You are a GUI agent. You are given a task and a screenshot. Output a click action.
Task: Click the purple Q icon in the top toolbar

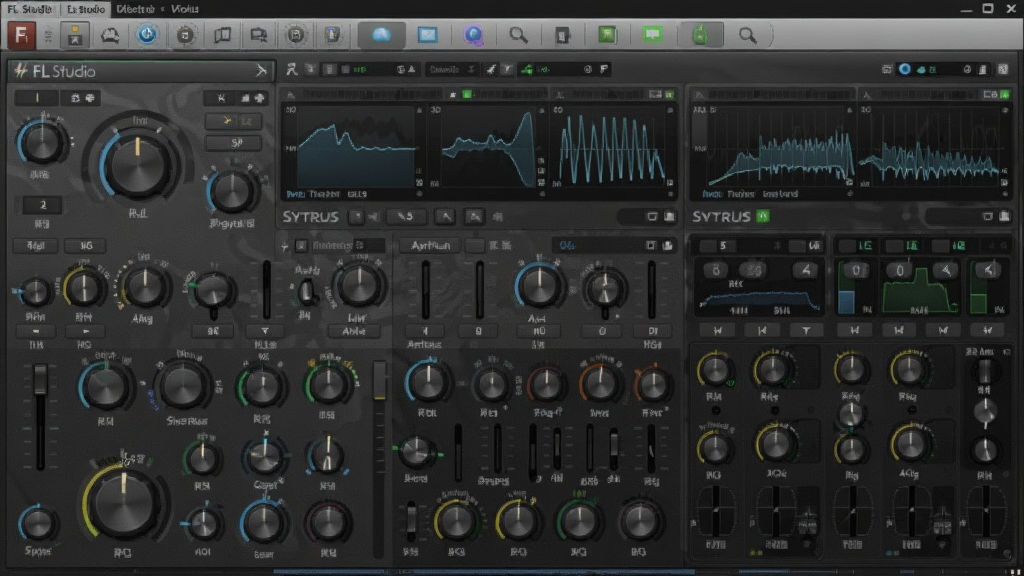pyautogui.click(x=473, y=35)
